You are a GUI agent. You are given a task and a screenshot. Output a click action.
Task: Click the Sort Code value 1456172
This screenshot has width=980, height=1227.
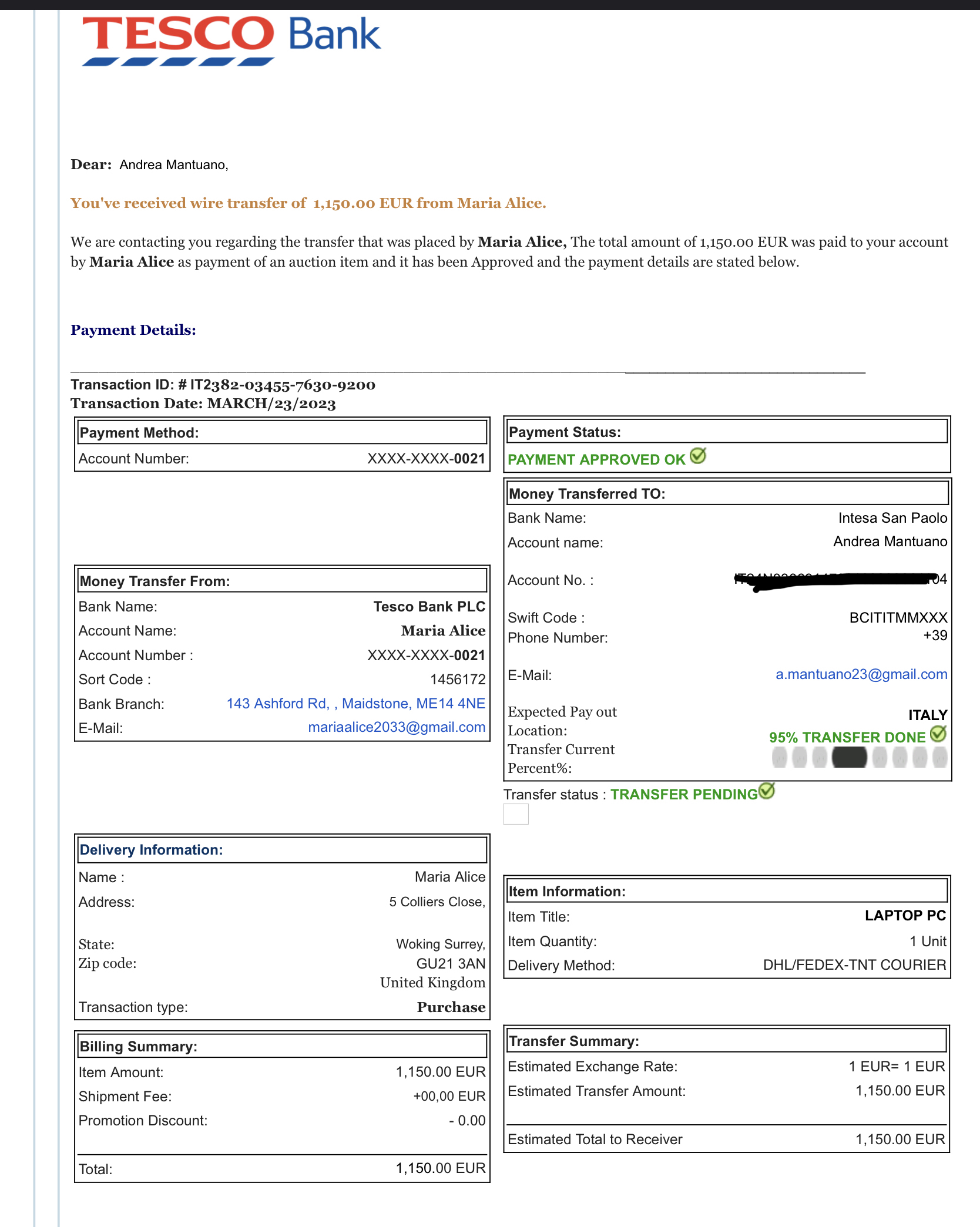(458, 680)
